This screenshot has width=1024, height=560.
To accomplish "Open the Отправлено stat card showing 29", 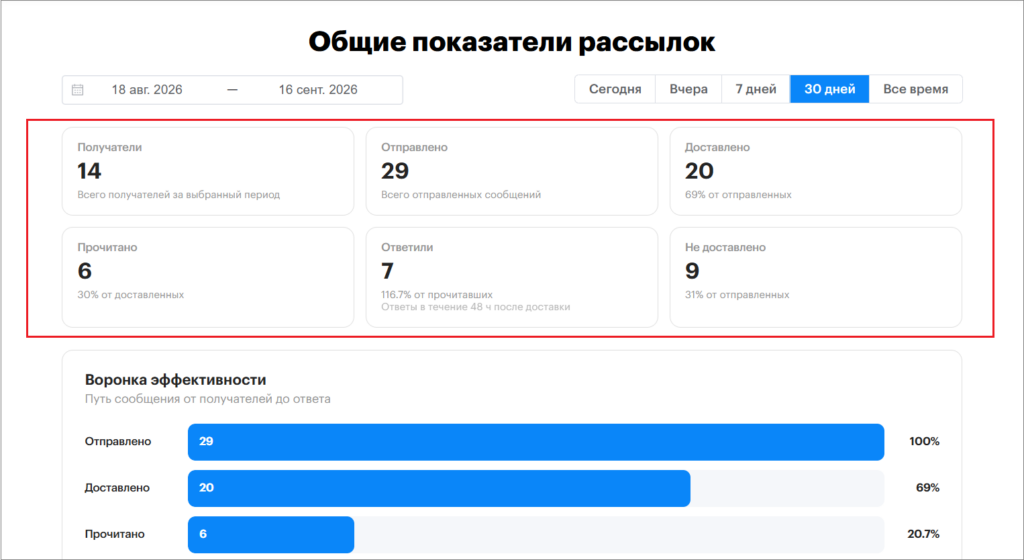I will [512, 171].
